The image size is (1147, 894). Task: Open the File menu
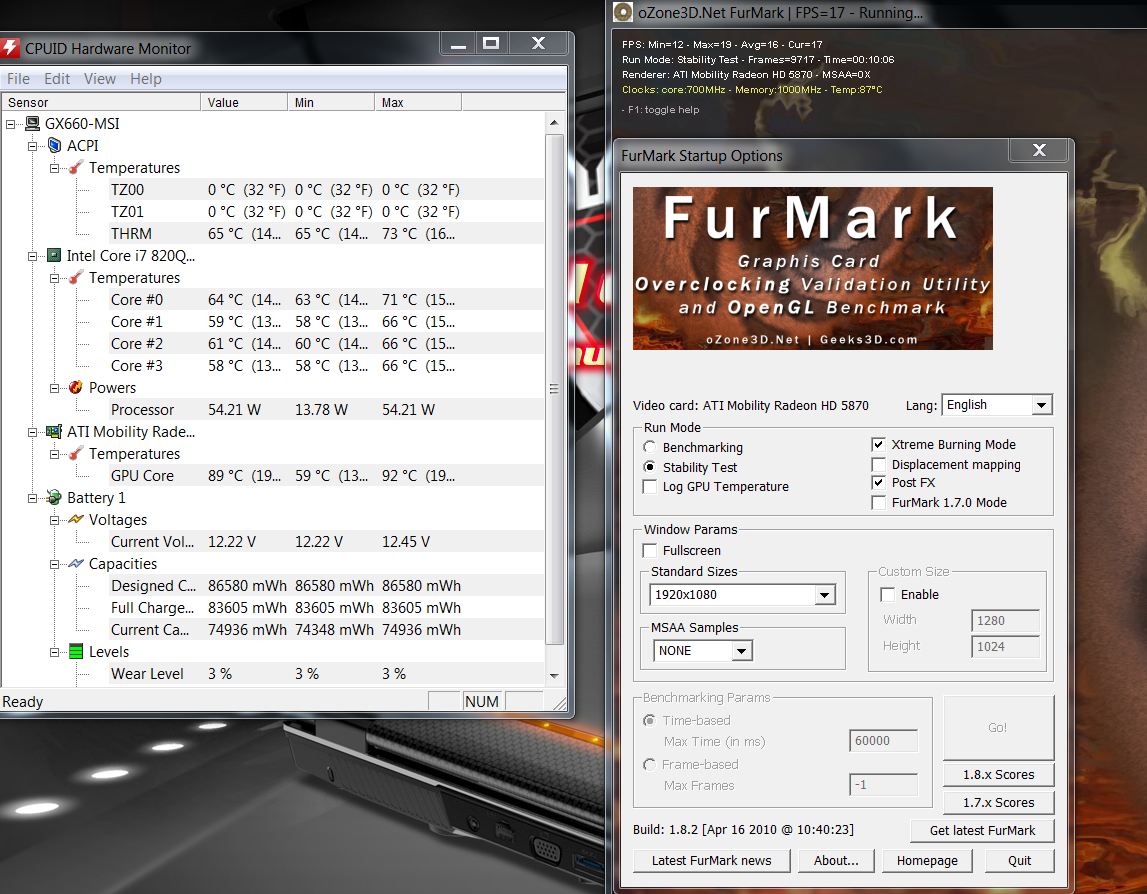[18, 78]
